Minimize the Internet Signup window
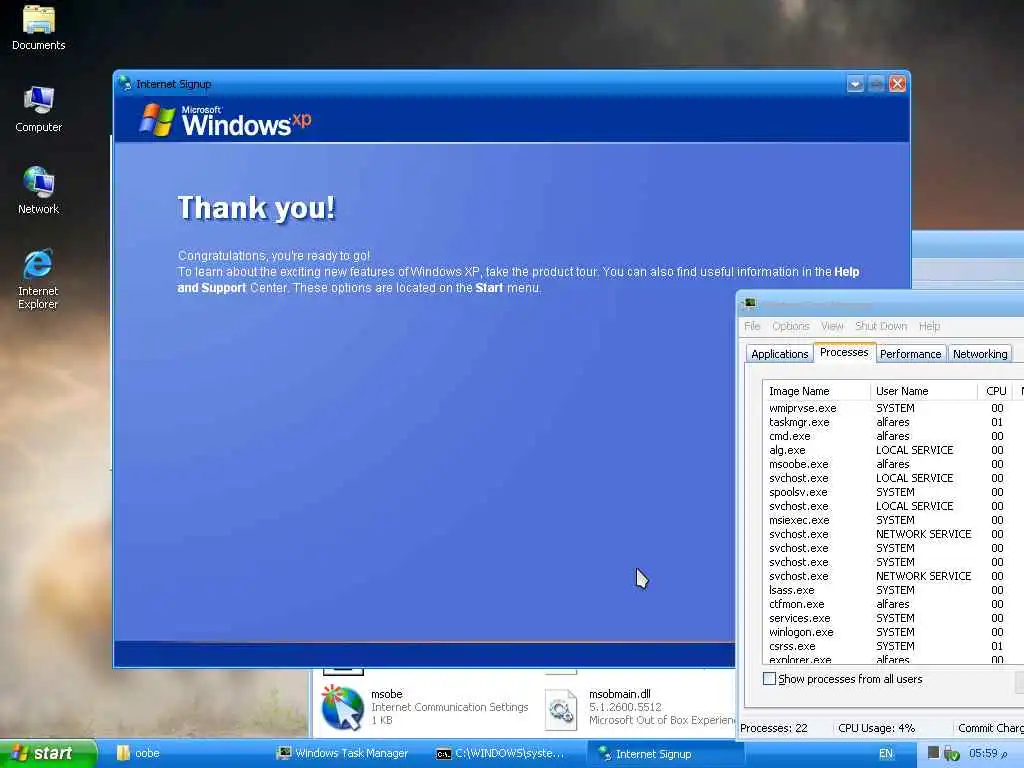This screenshot has height=768, width=1024. pyautogui.click(x=856, y=84)
